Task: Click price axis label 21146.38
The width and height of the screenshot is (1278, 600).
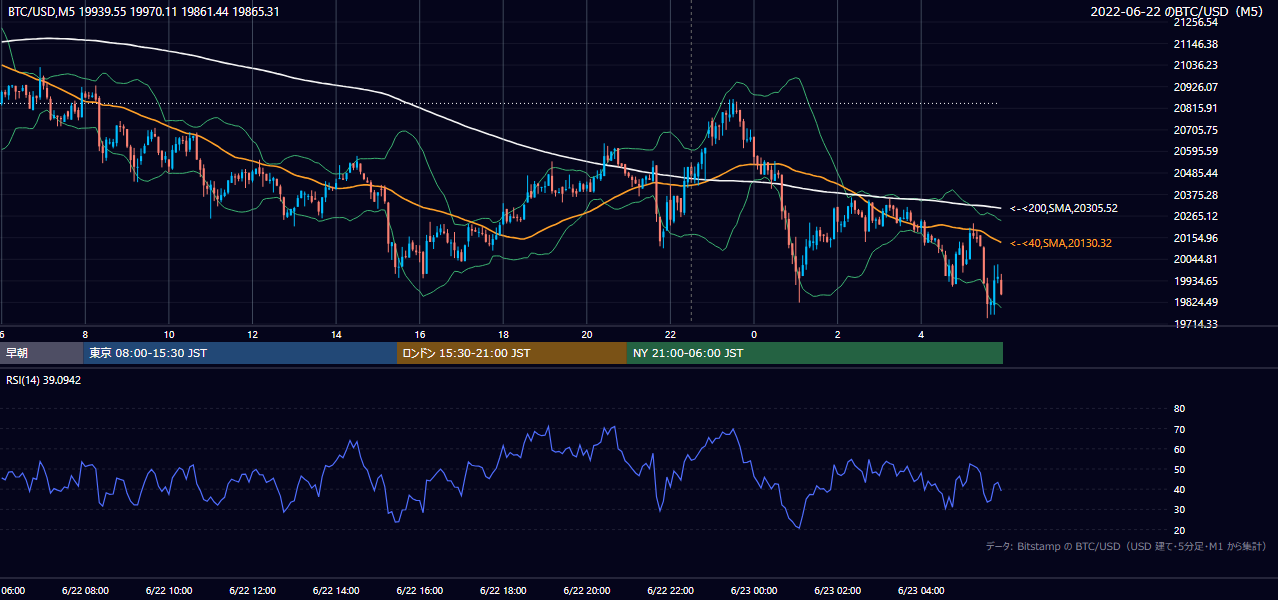Action: click(x=1196, y=44)
